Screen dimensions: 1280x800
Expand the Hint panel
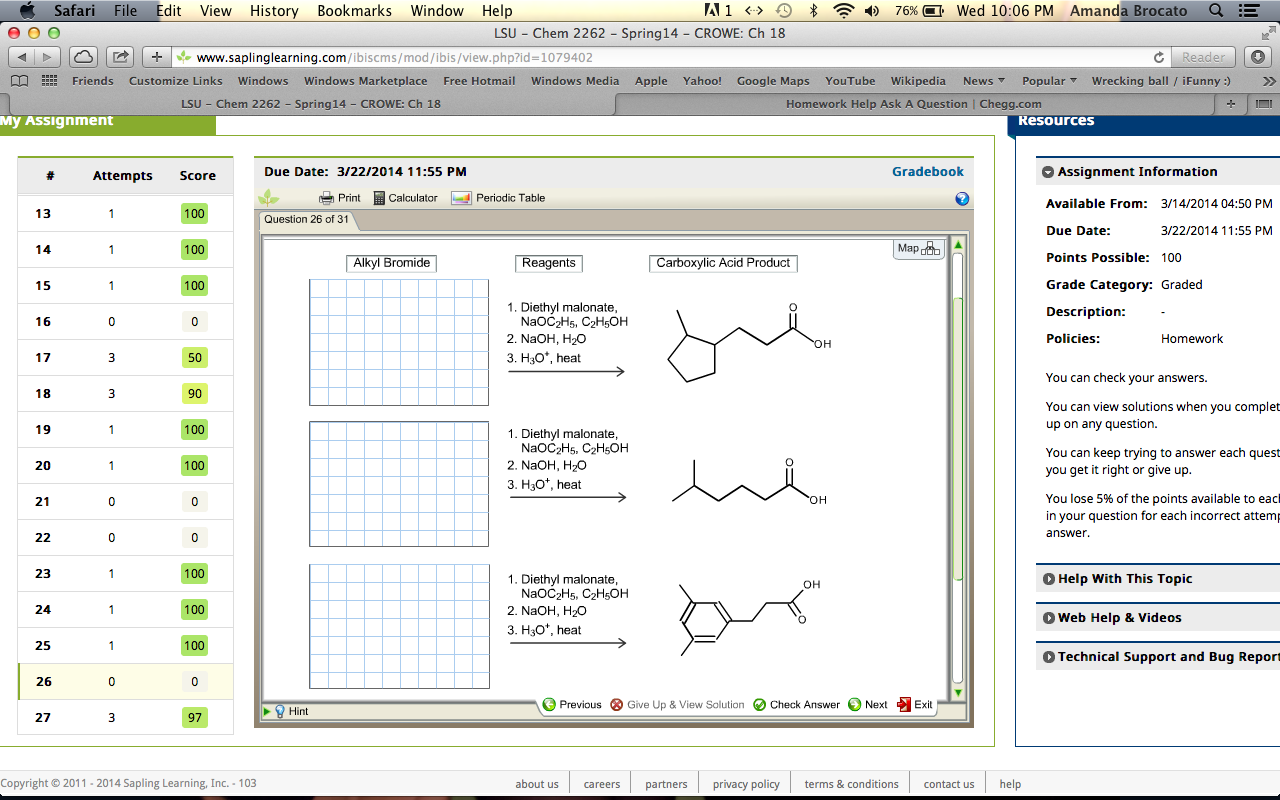[290, 712]
